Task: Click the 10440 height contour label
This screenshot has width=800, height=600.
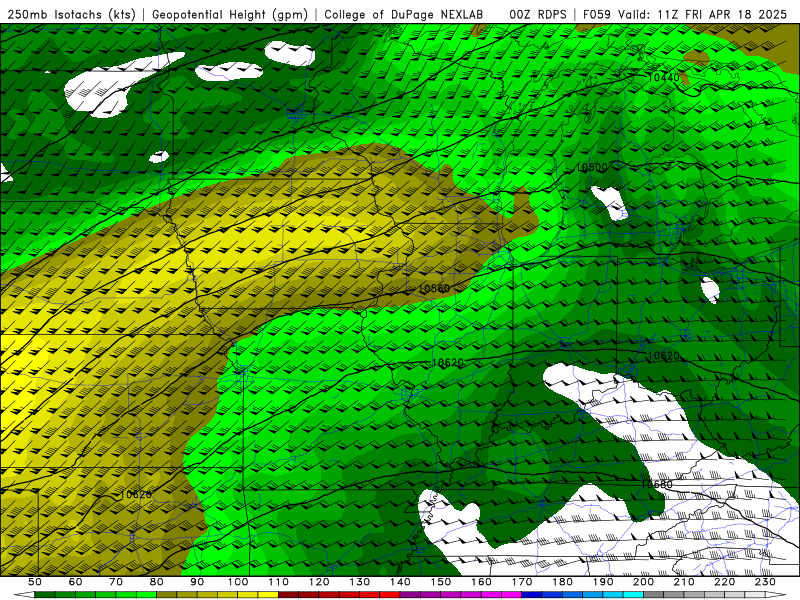Action: [x=665, y=78]
